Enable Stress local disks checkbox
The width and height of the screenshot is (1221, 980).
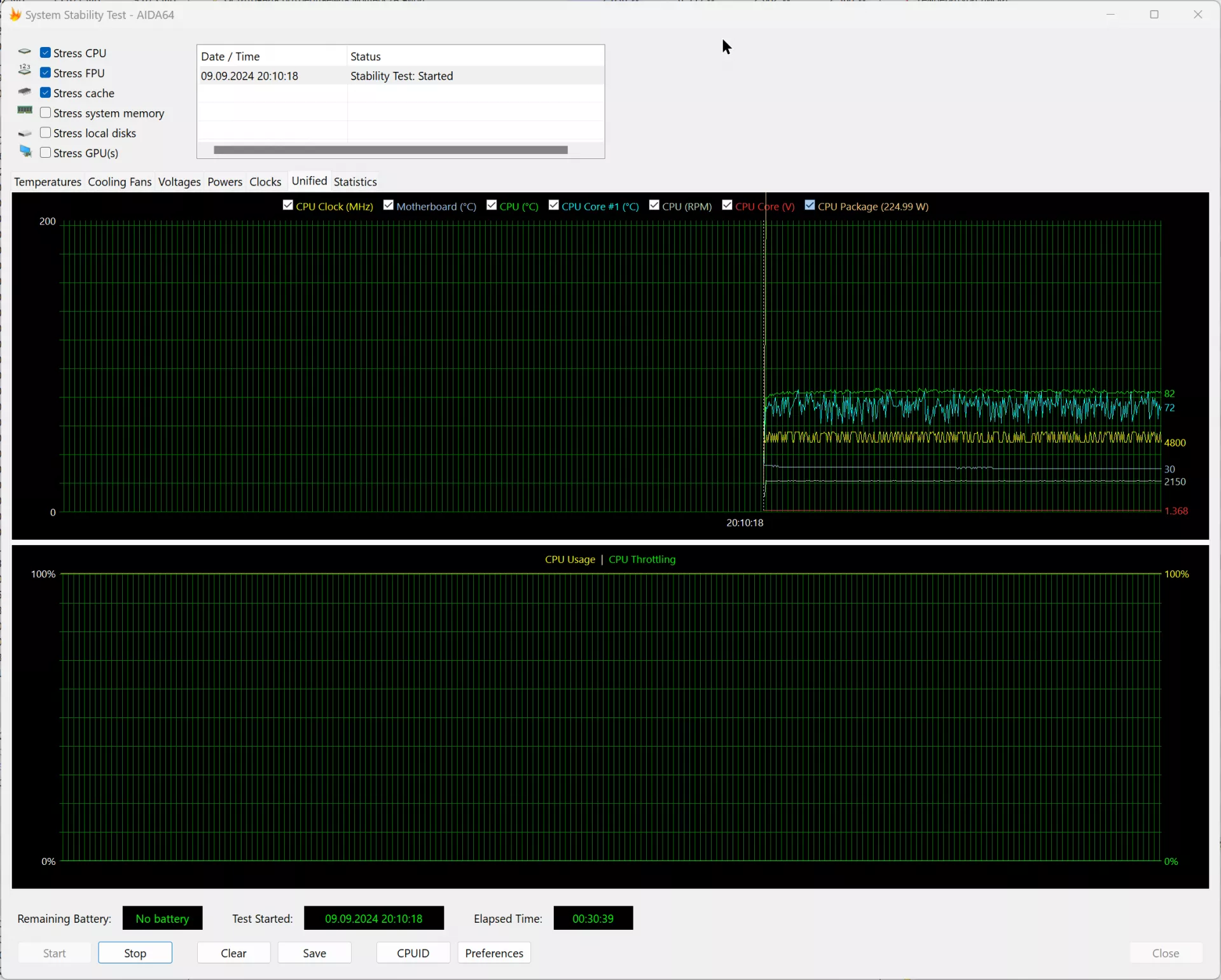45,133
